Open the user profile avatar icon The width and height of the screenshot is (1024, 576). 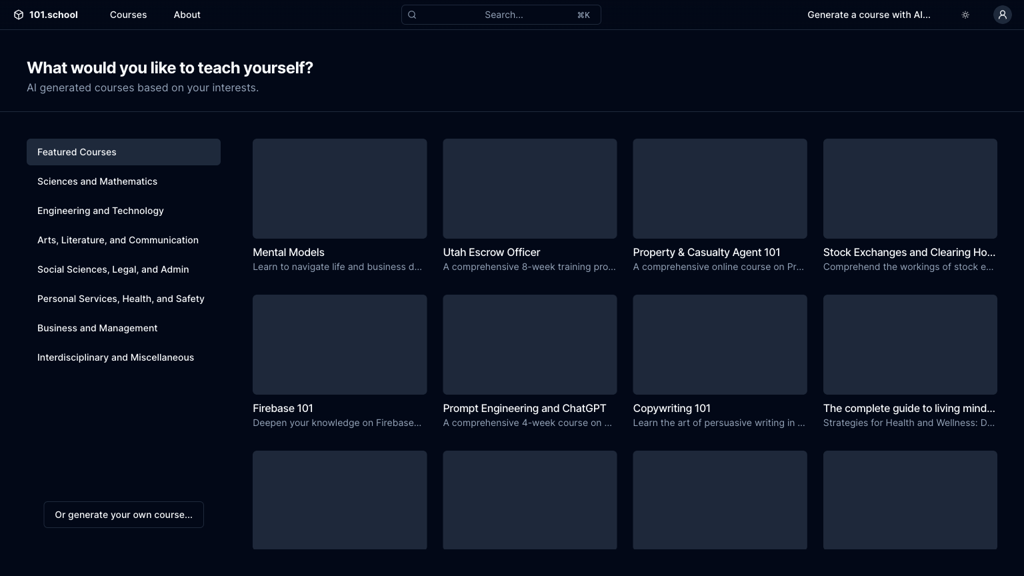[x=1002, y=15]
